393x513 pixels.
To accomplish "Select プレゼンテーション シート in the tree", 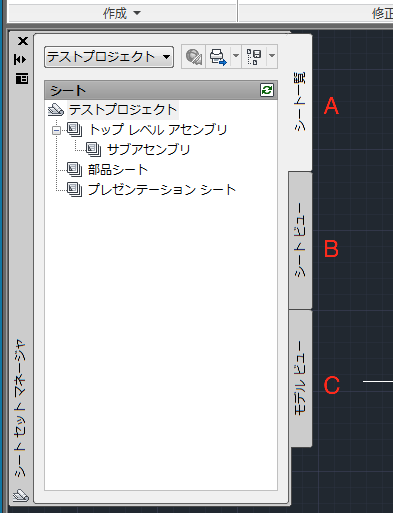I will tap(162, 190).
